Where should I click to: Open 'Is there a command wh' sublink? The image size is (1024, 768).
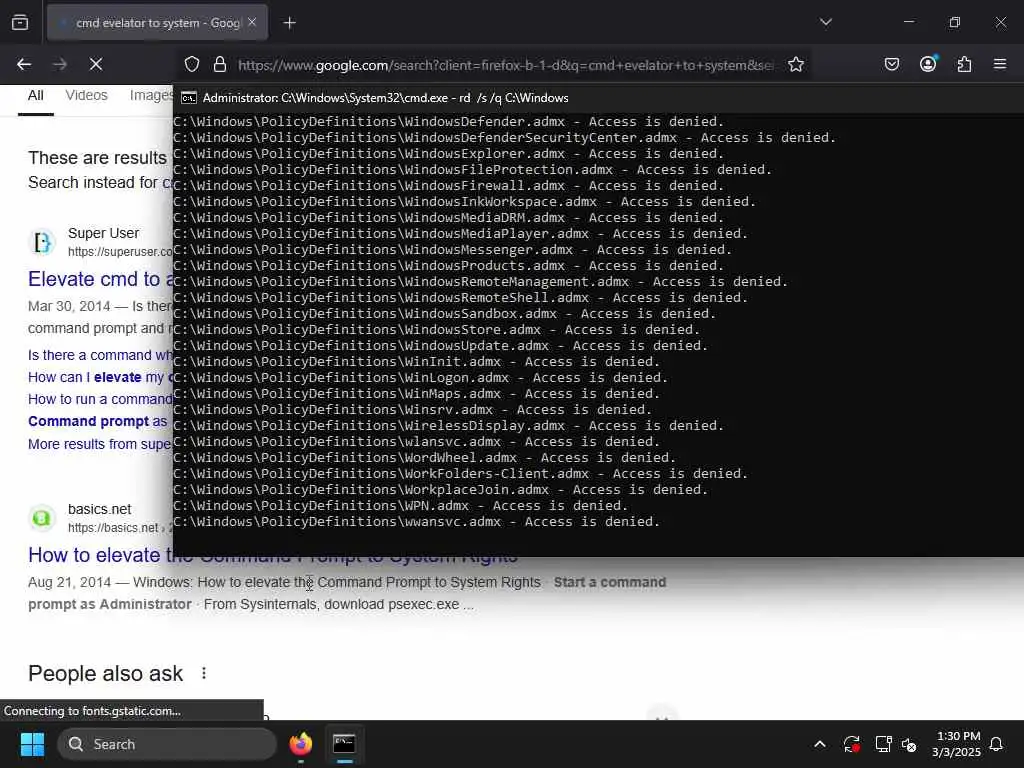[x=100, y=355]
